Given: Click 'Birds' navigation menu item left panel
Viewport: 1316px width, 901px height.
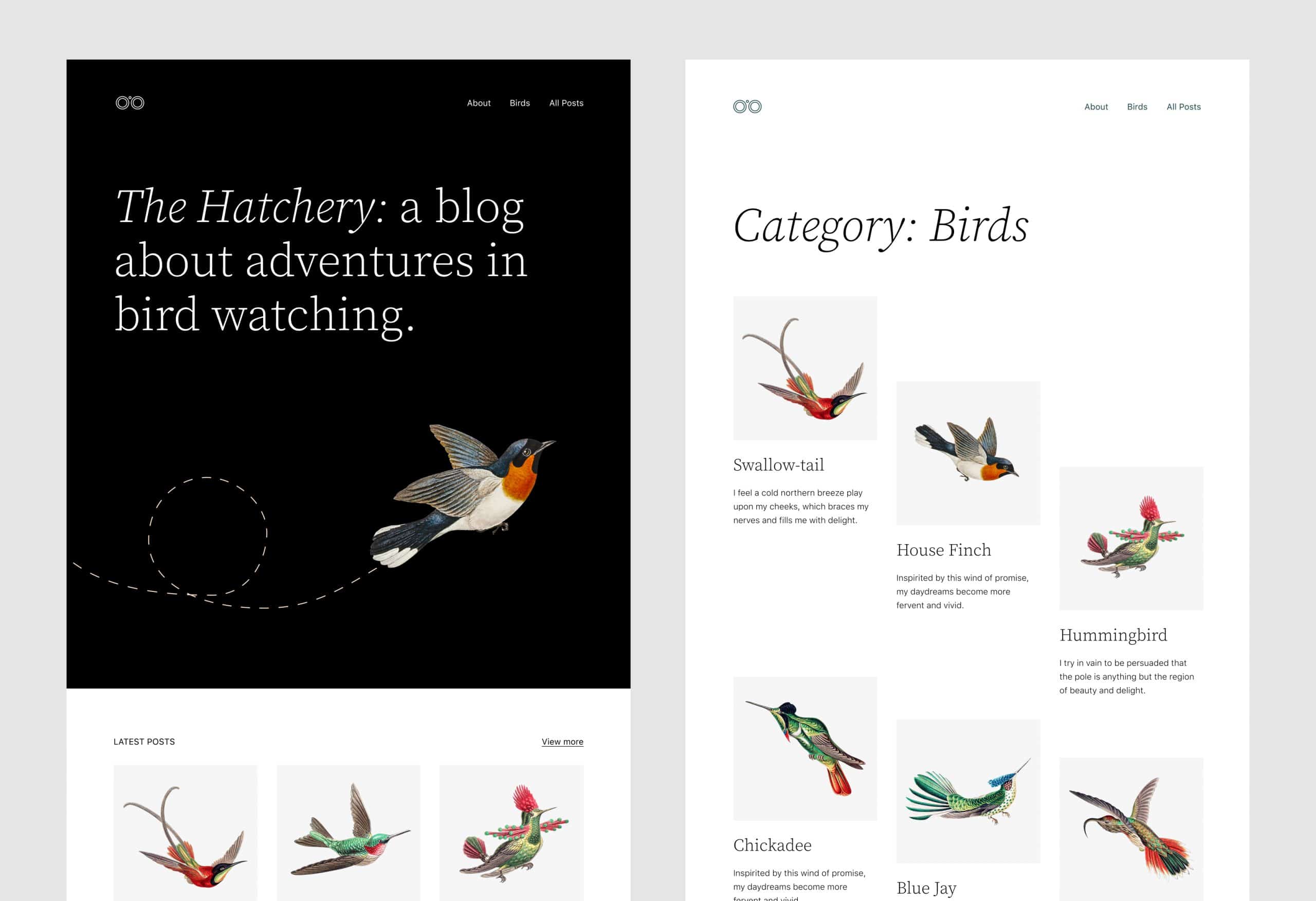Looking at the screenshot, I should coord(519,103).
